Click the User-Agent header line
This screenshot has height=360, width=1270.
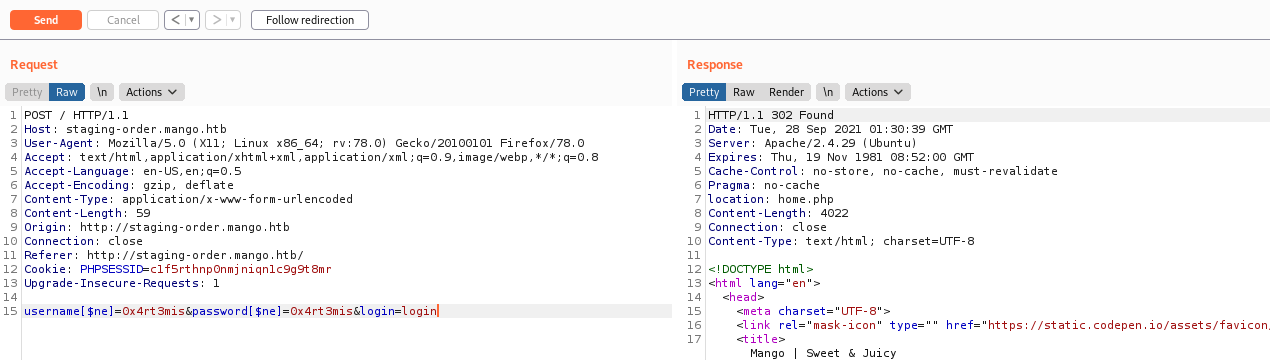(x=304, y=143)
